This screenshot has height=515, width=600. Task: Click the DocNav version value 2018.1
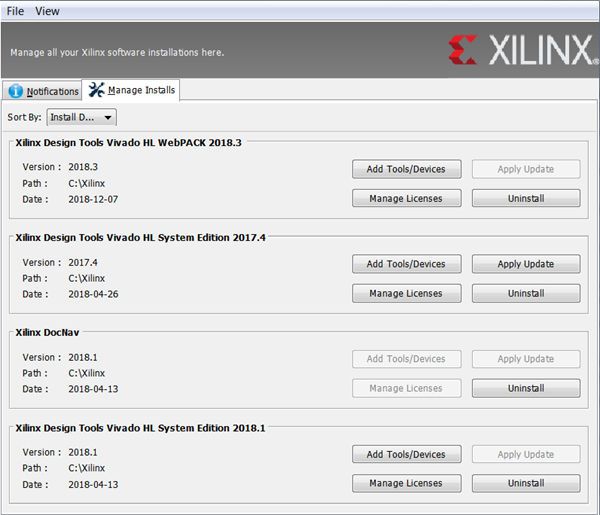click(83, 357)
